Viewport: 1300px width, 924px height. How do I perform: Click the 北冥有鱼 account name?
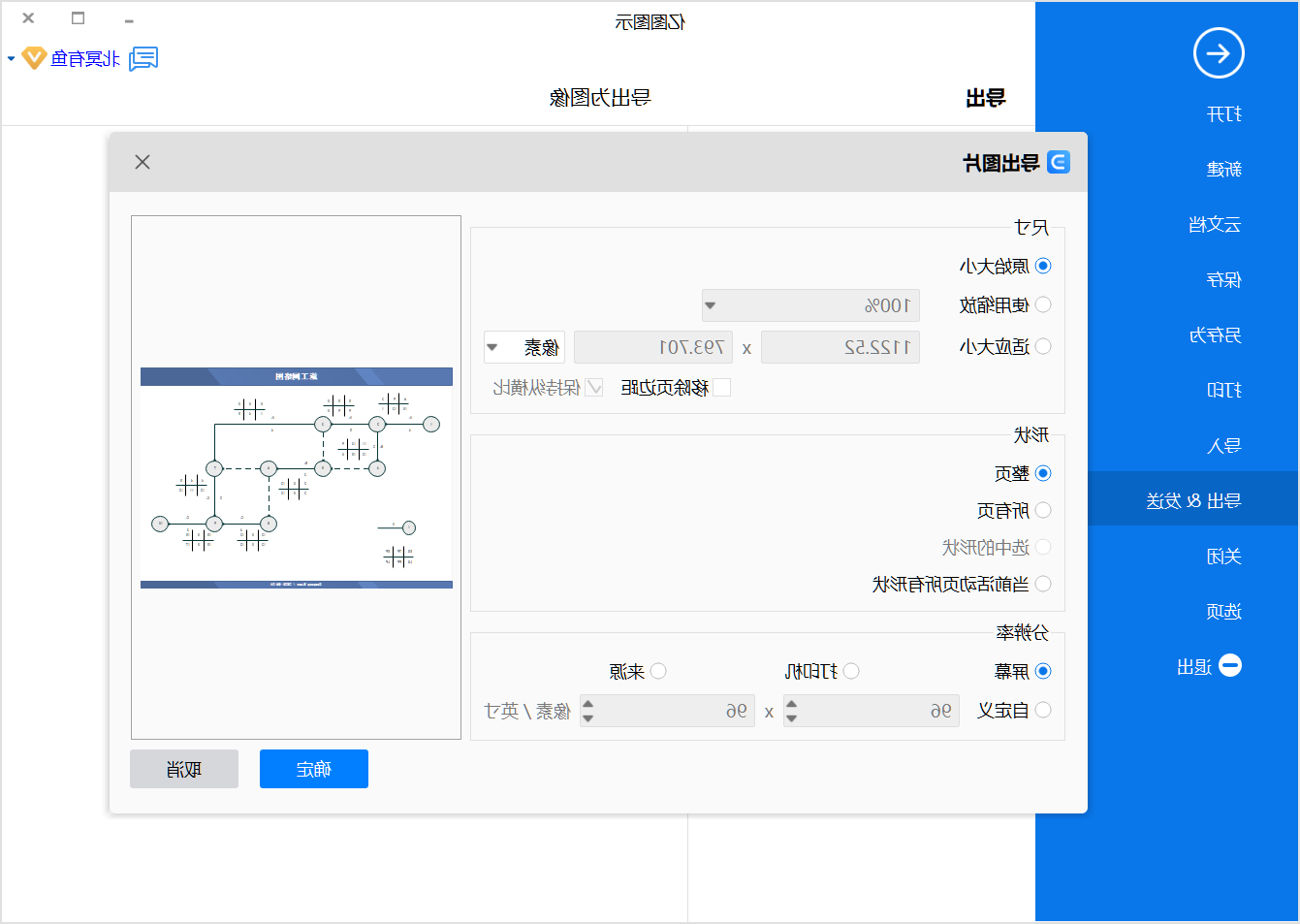click(x=85, y=59)
